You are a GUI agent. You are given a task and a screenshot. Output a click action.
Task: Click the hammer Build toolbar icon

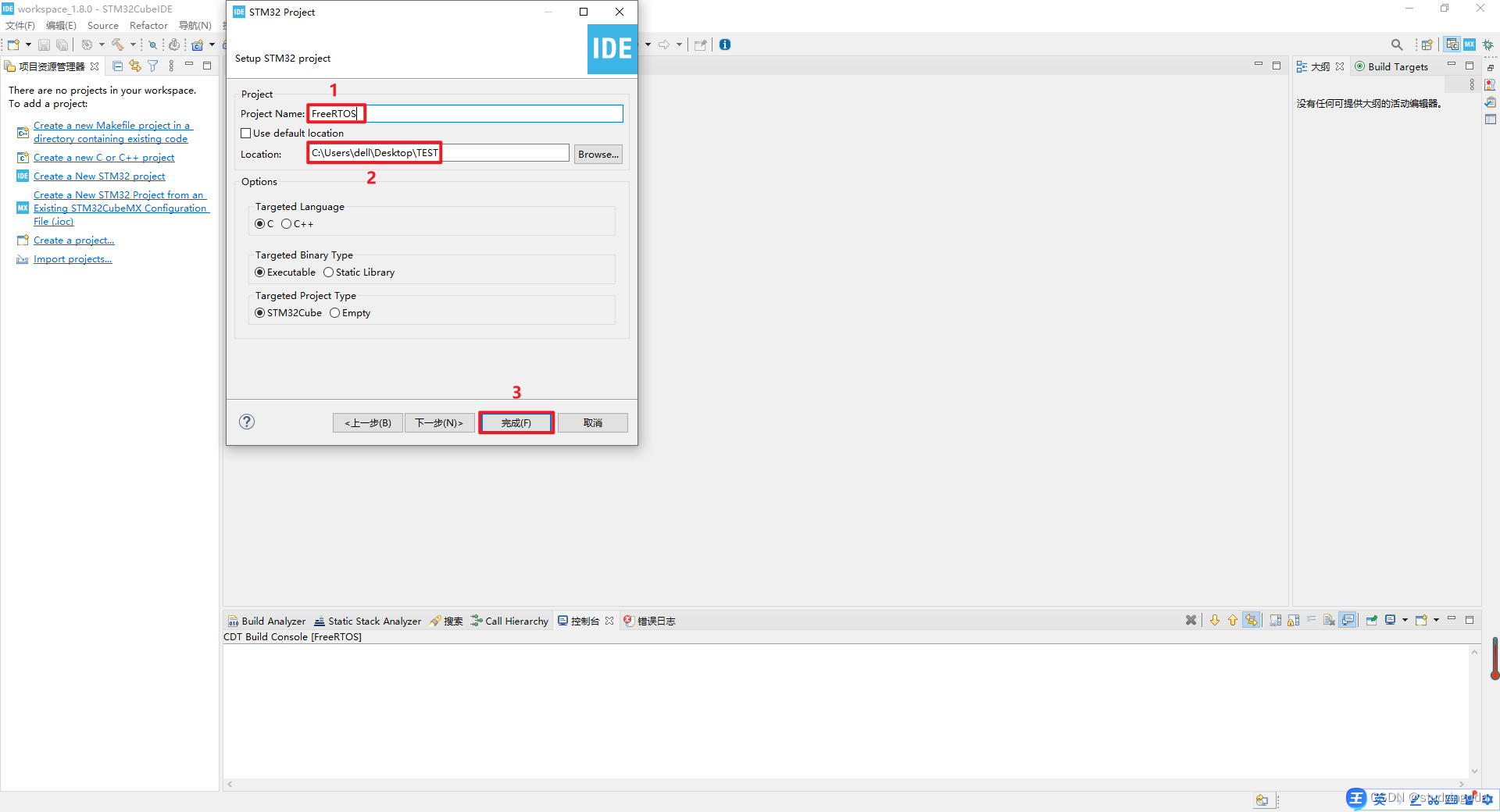[x=118, y=45]
